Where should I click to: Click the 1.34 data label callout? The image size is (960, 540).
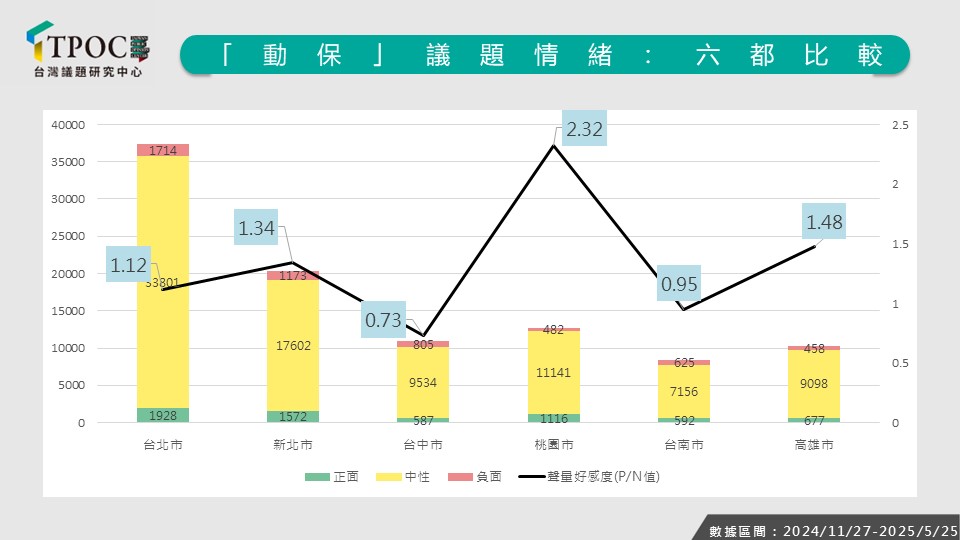[x=256, y=228]
